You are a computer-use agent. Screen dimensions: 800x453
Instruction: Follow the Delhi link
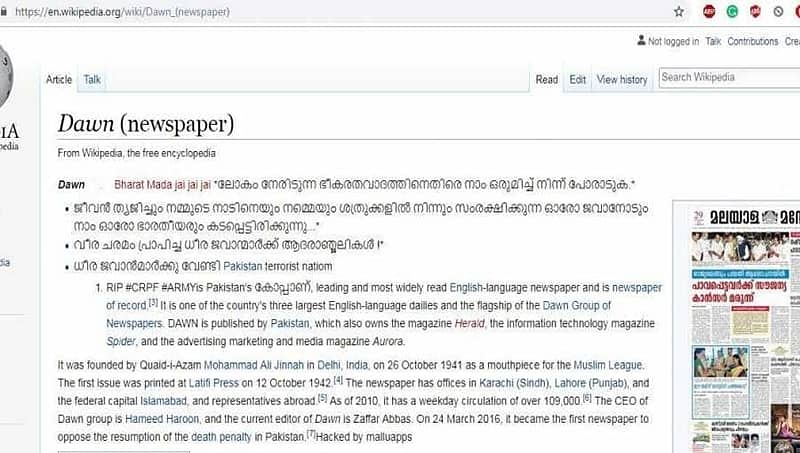pyautogui.click(x=329, y=365)
